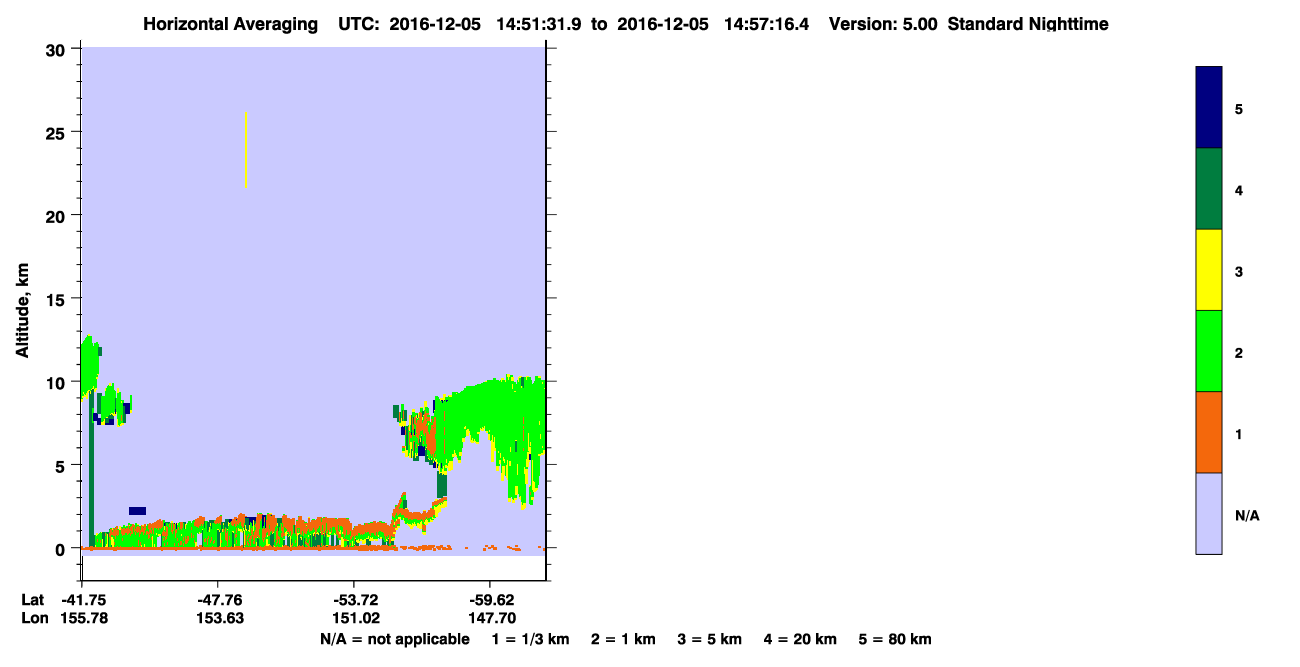Click the longitude value 151.02
This screenshot has height=667, width=1300.
354,618
